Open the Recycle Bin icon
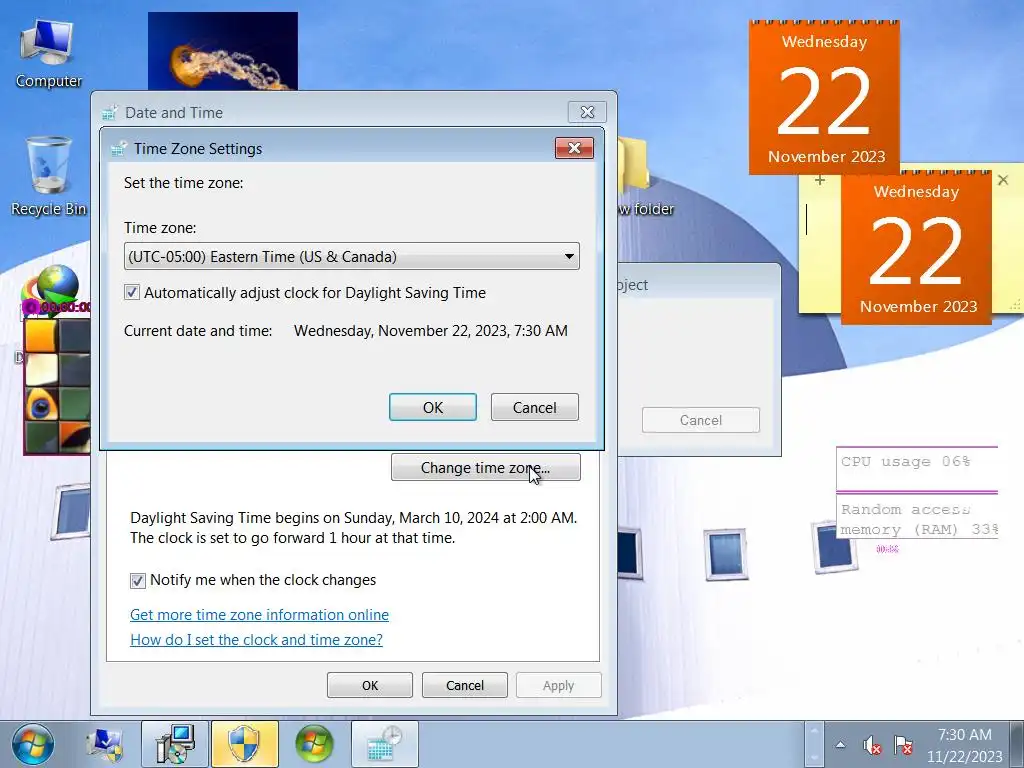Screen dimensions: 1024x768 (x=48, y=176)
